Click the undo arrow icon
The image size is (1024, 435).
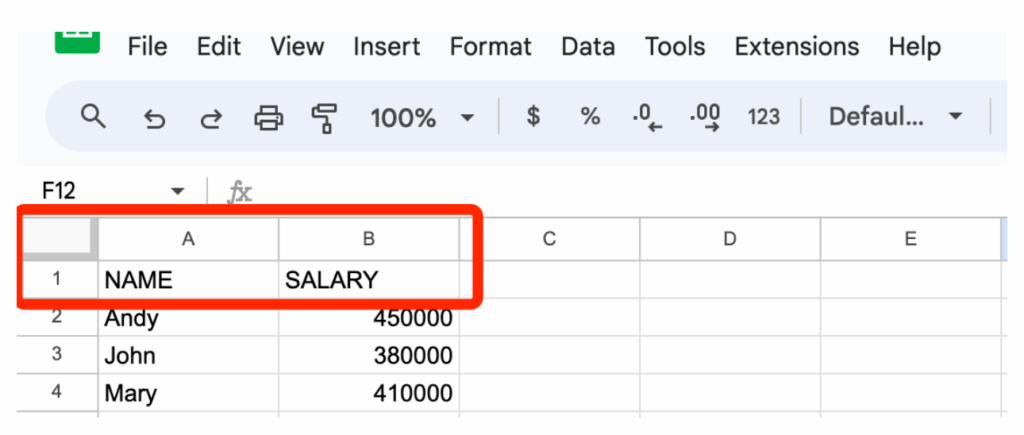pos(154,119)
